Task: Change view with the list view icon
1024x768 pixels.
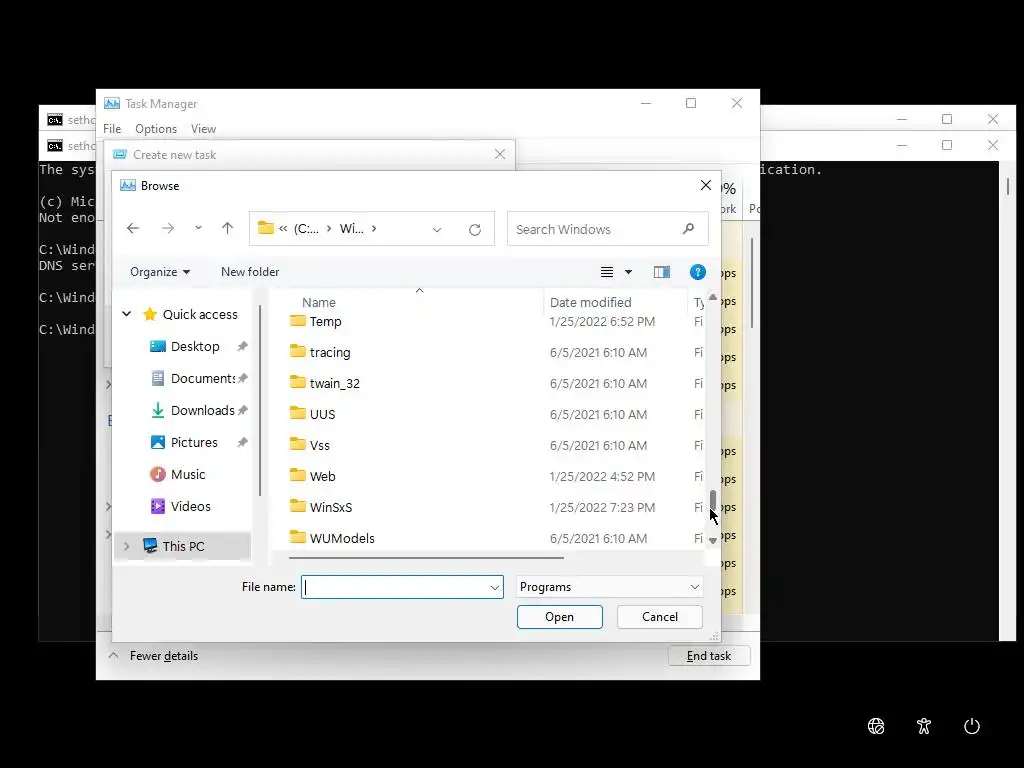Action: [x=607, y=272]
